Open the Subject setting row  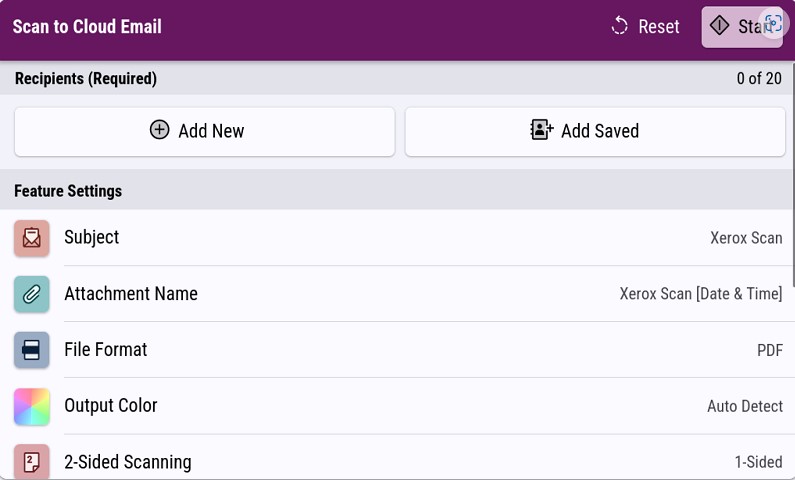pyautogui.click(x=400, y=238)
